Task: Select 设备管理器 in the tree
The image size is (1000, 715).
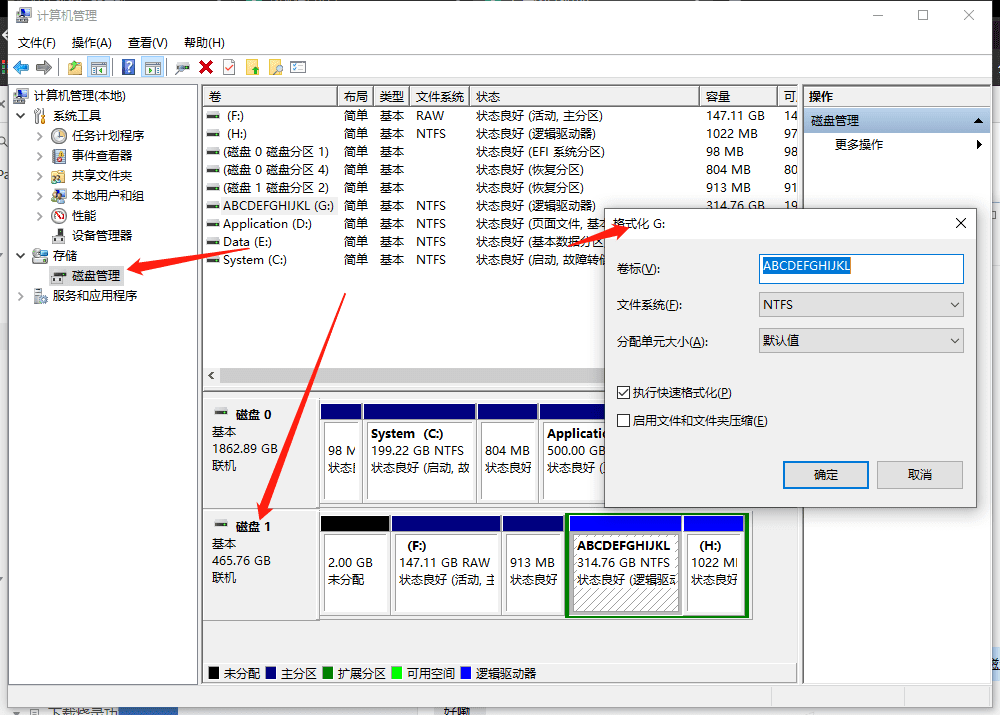Action: [x=102, y=236]
